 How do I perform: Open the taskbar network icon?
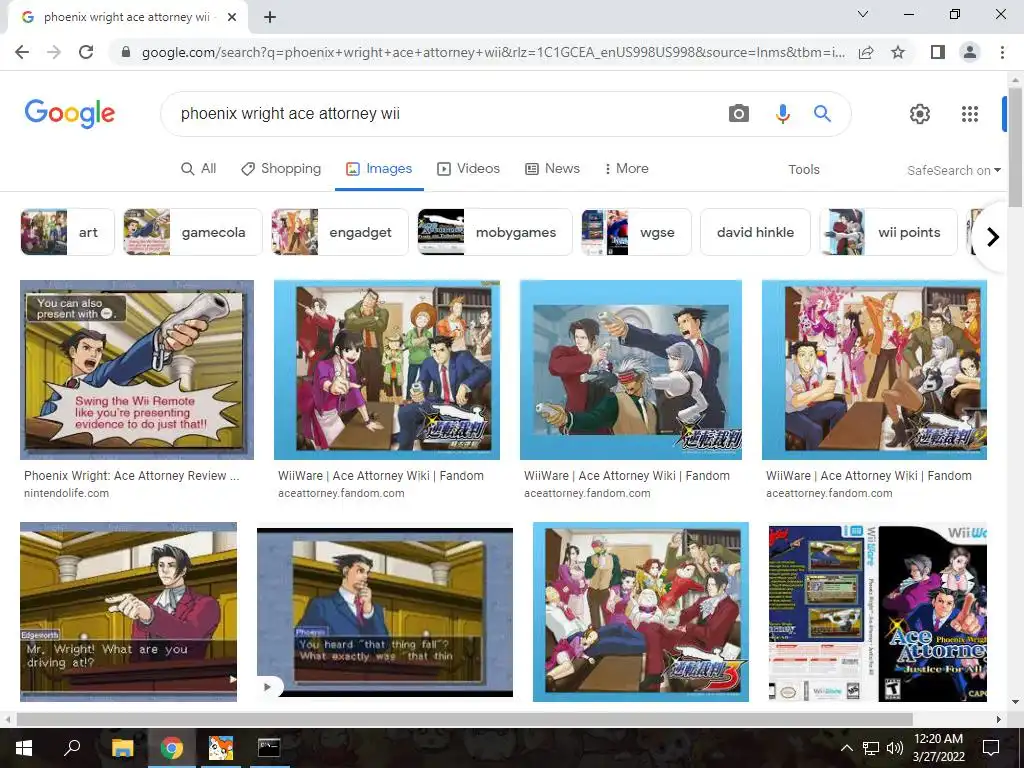(871, 748)
